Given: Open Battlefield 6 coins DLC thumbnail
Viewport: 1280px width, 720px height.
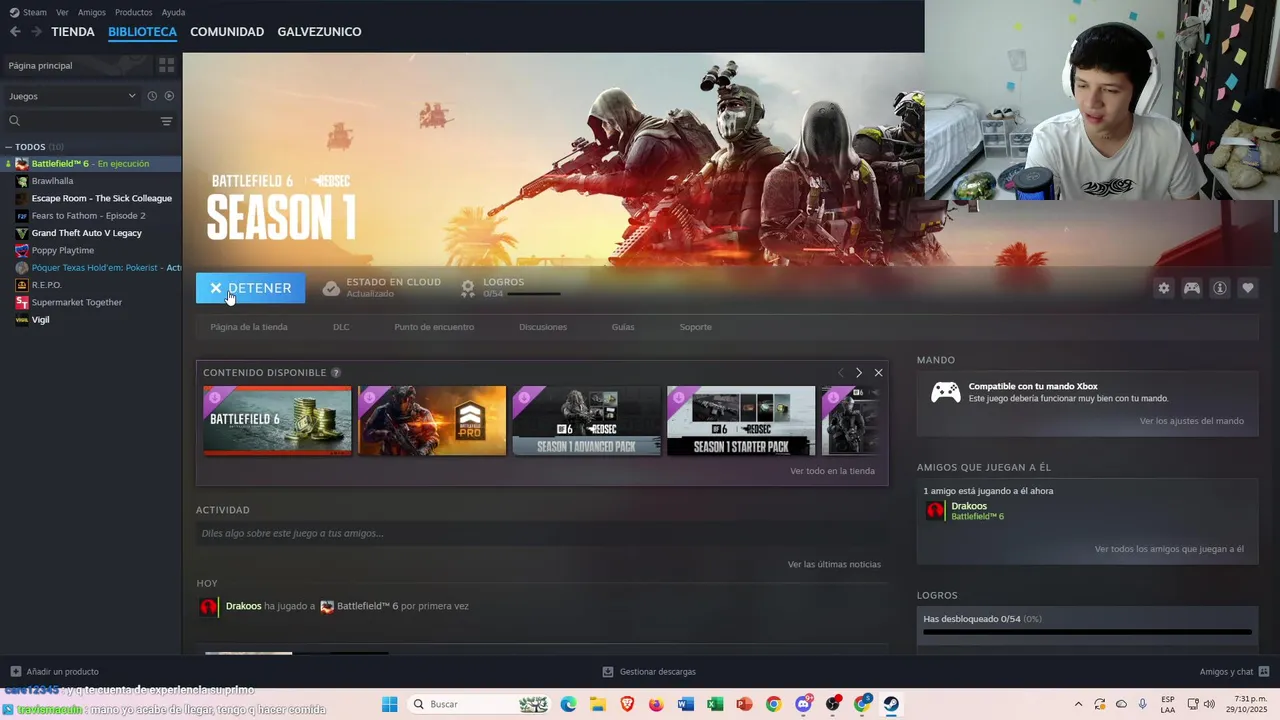Looking at the screenshot, I should click(277, 421).
